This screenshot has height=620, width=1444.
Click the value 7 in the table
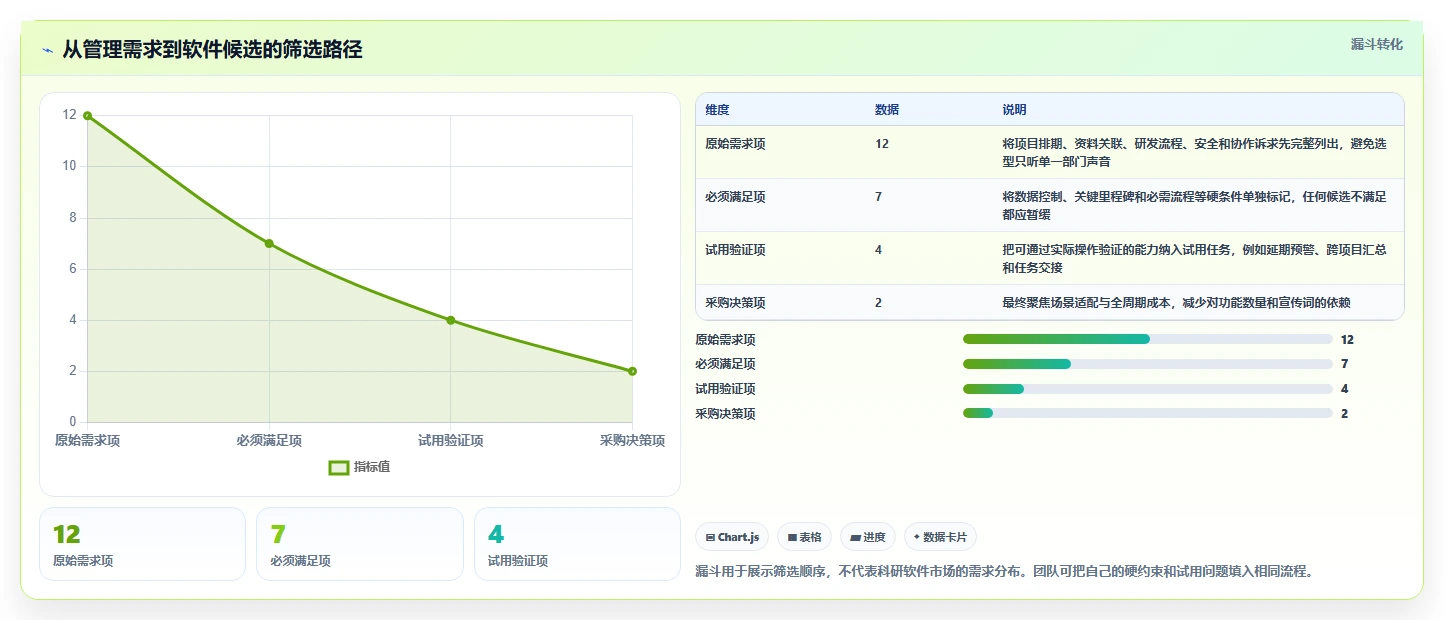pyautogui.click(x=879, y=197)
